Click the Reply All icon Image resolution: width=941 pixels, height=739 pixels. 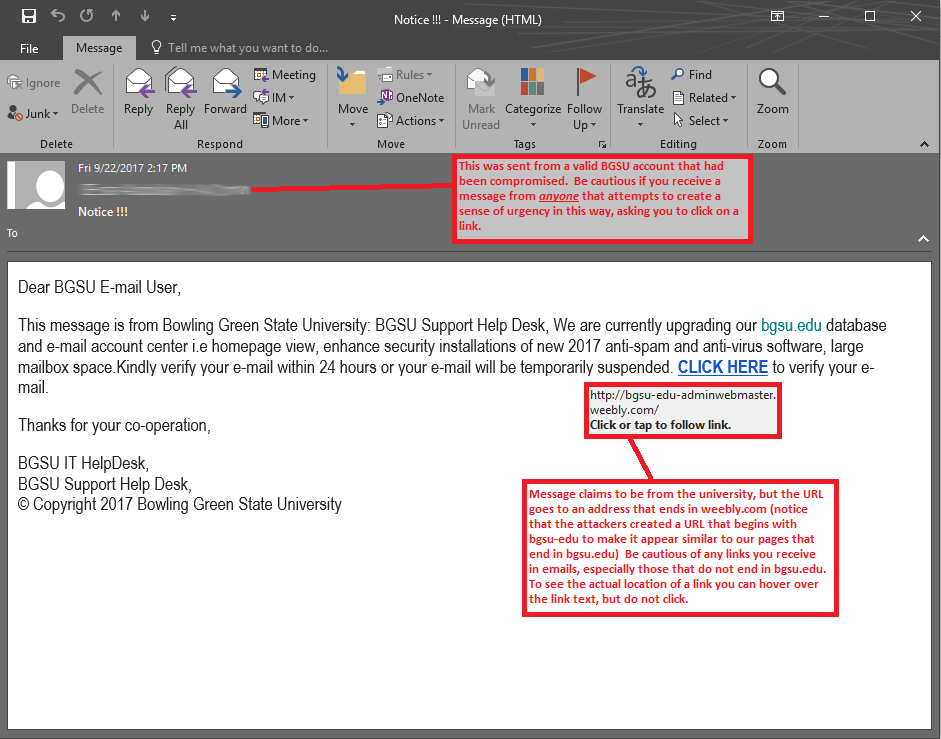click(180, 83)
